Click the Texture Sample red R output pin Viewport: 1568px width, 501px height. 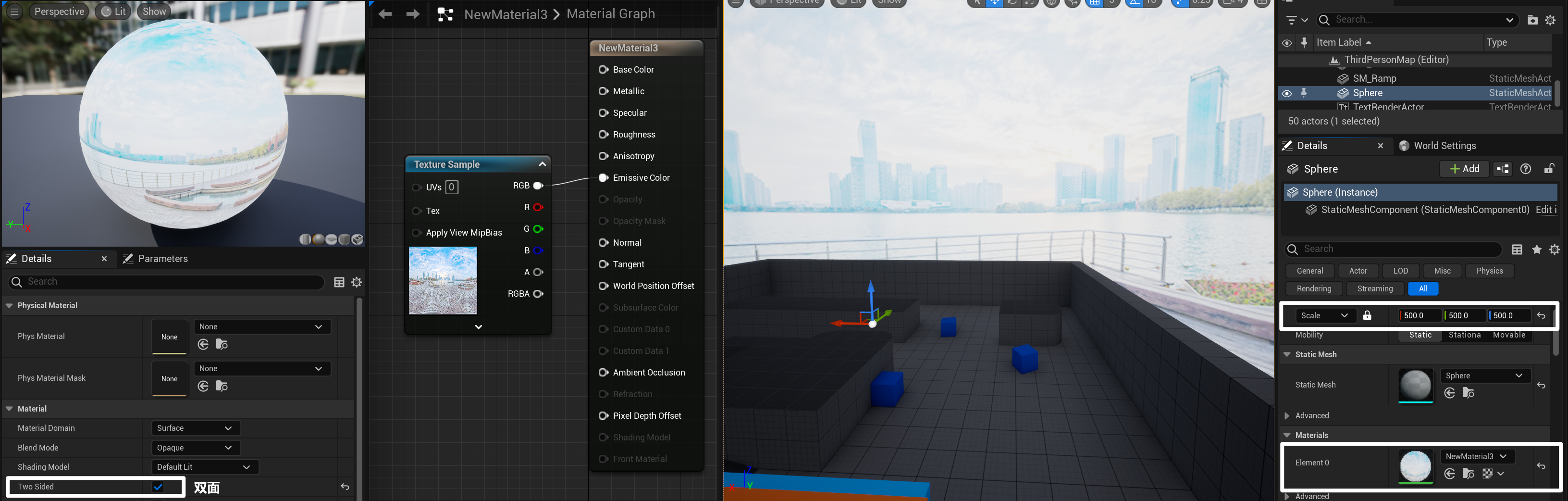pos(538,208)
